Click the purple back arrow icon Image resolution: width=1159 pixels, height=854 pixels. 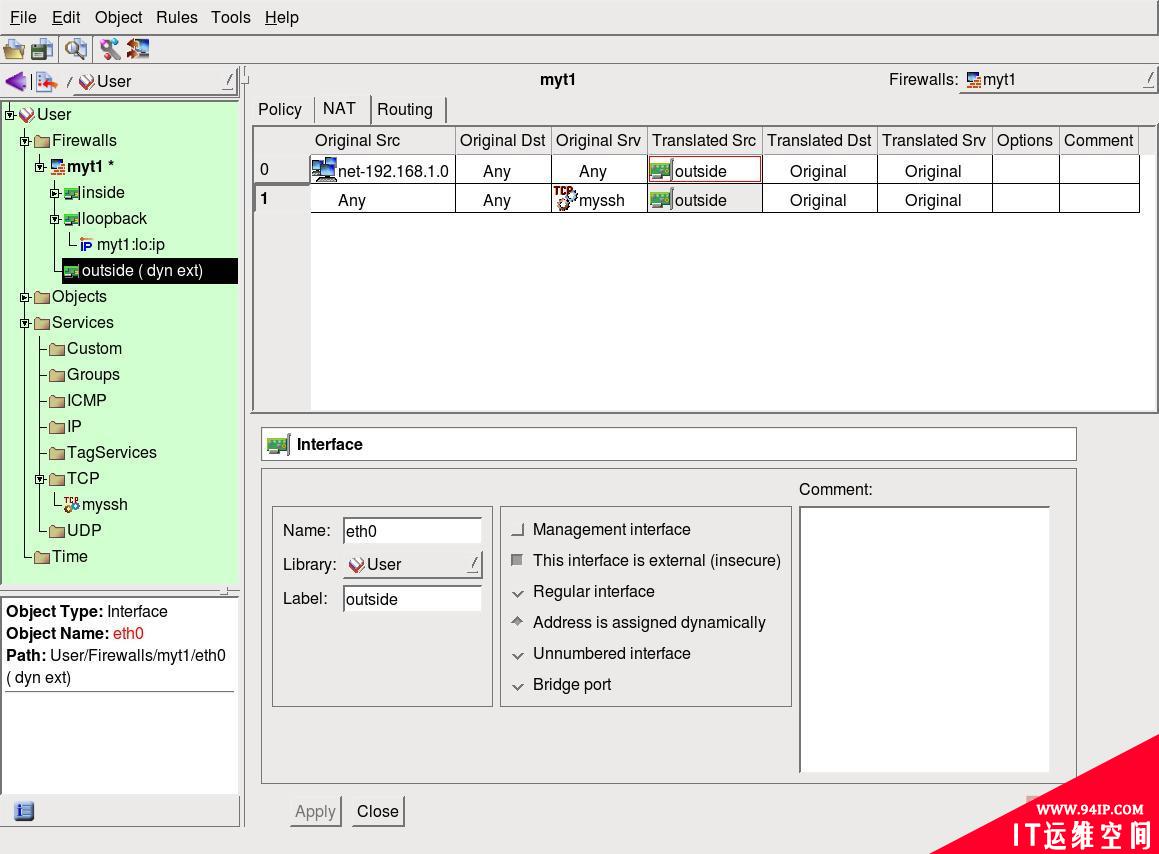tap(16, 81)
